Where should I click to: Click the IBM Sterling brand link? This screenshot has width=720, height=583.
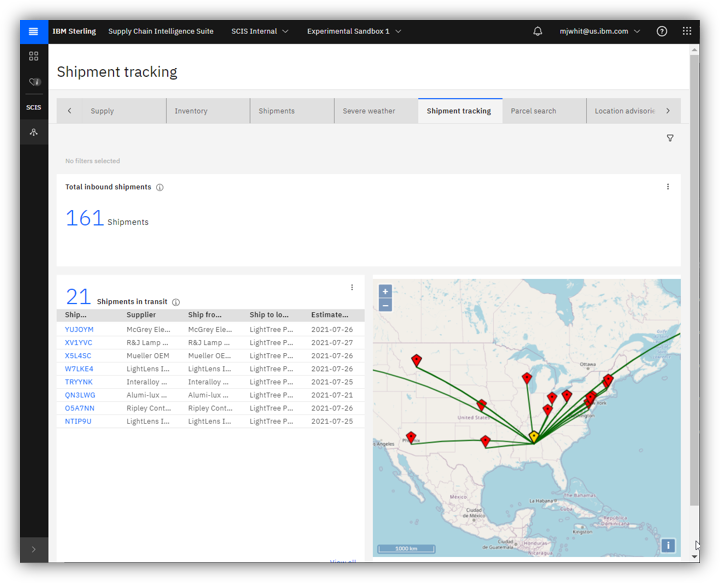pos(74,31)
